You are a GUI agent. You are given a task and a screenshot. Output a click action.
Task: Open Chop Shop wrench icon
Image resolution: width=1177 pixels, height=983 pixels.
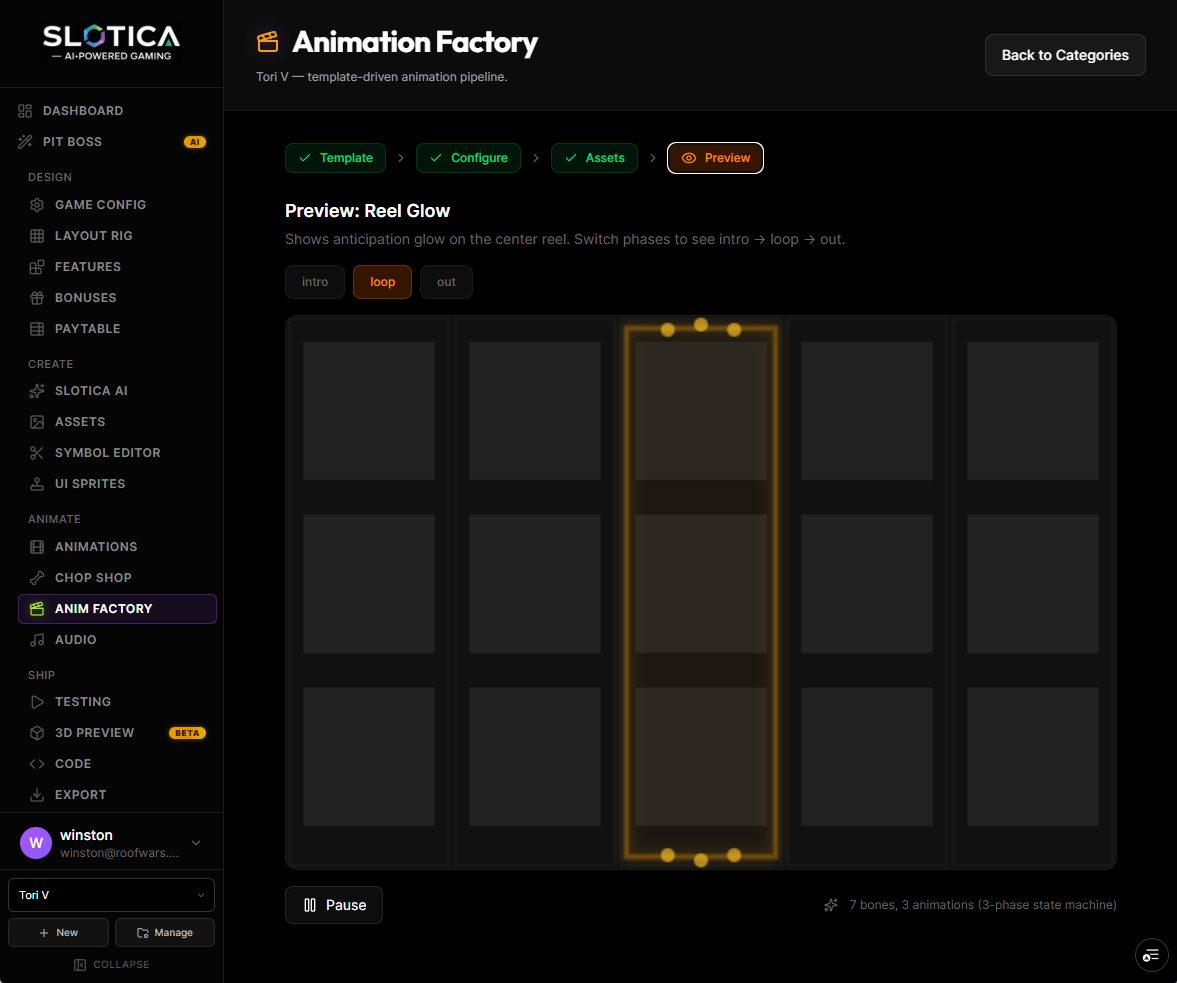pos(37,578)
